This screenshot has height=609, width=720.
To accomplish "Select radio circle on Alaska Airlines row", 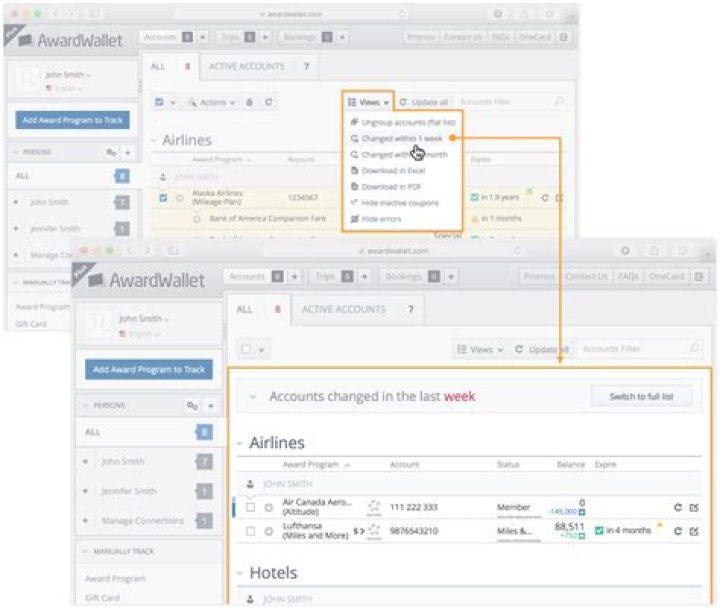I will (180, 198).
